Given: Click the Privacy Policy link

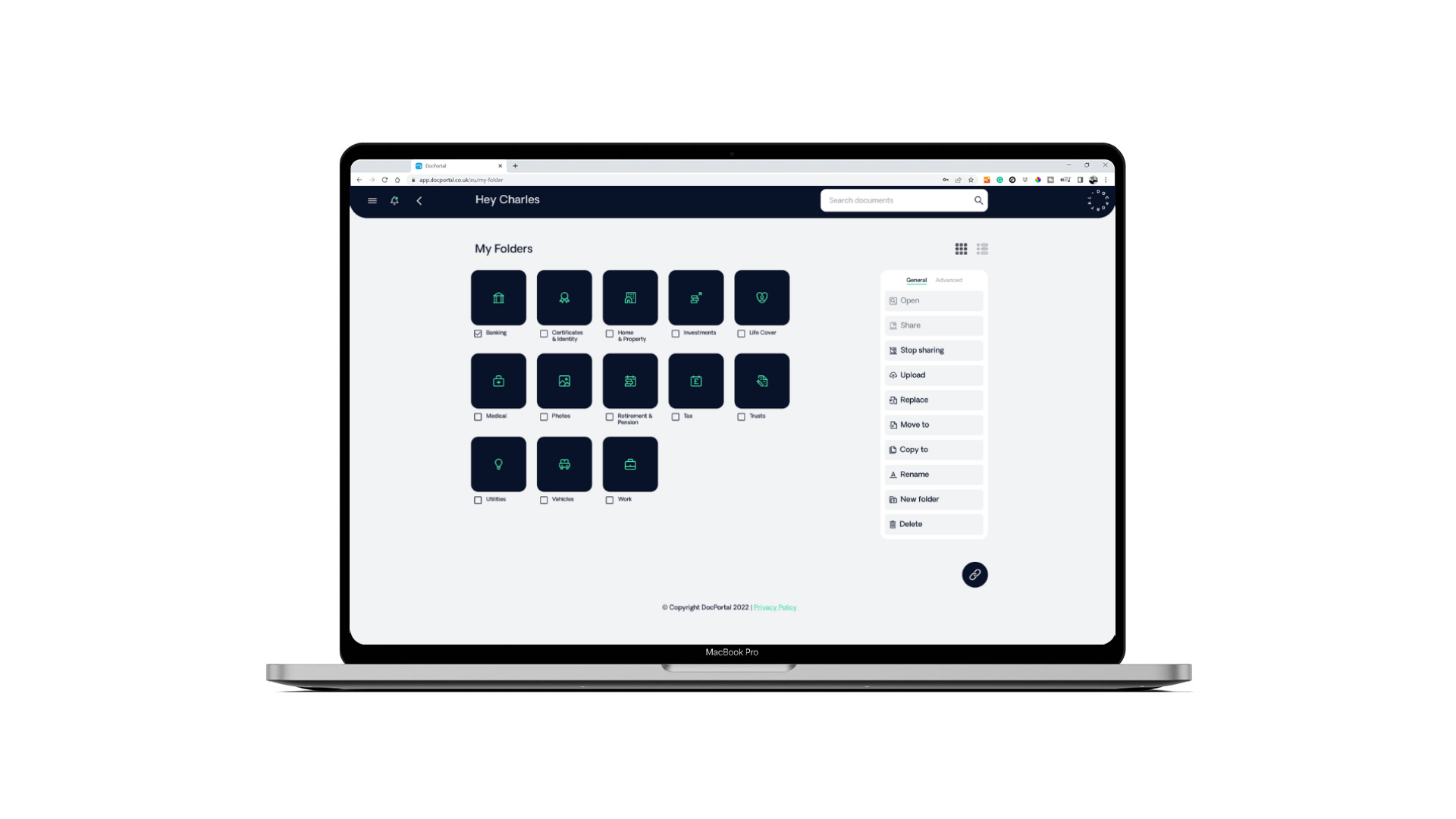Looking at the screenshot, I should 775,607.
